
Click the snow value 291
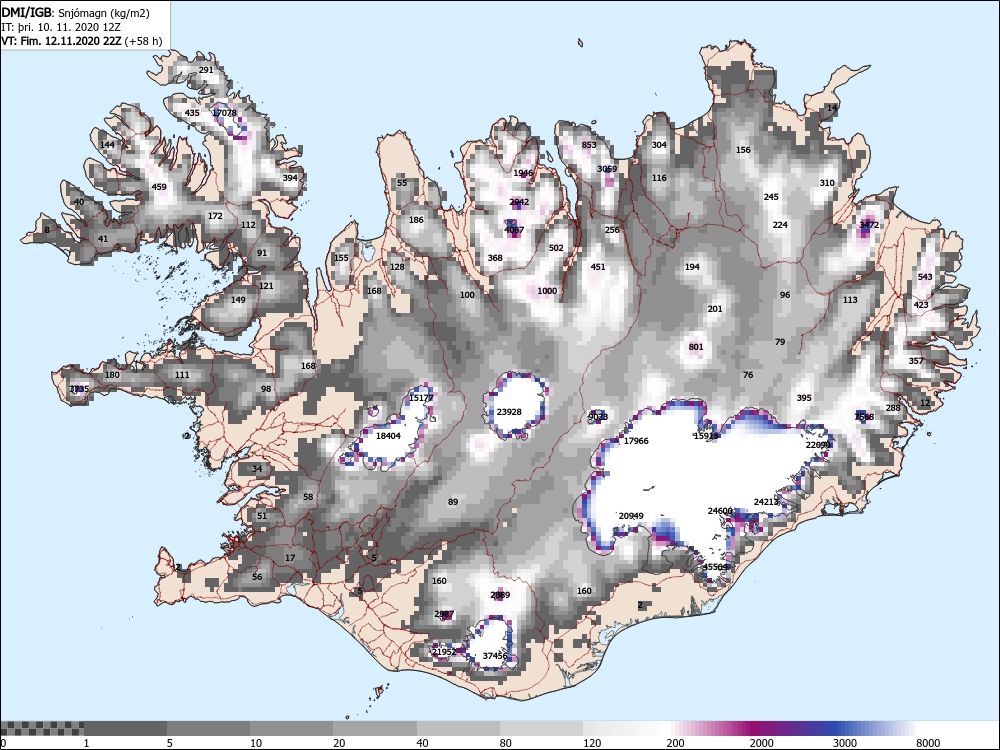tap(206, 70)
